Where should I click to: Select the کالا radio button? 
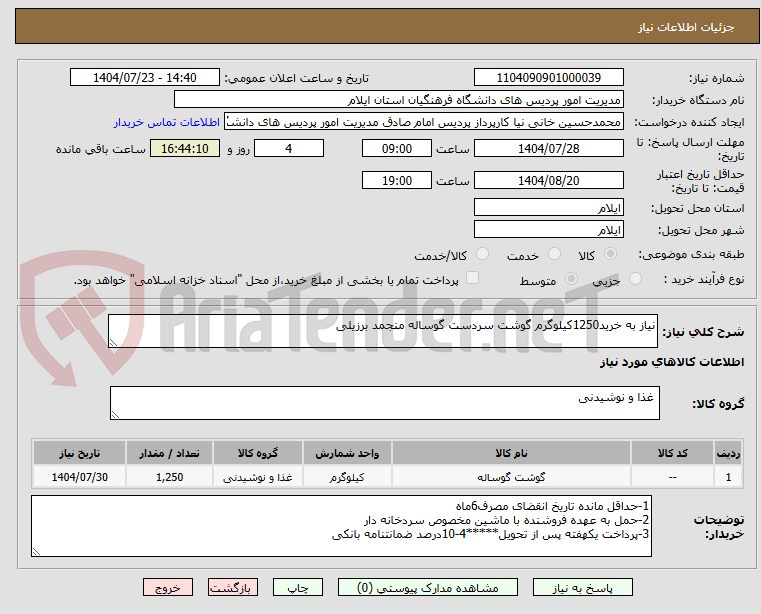611,254
